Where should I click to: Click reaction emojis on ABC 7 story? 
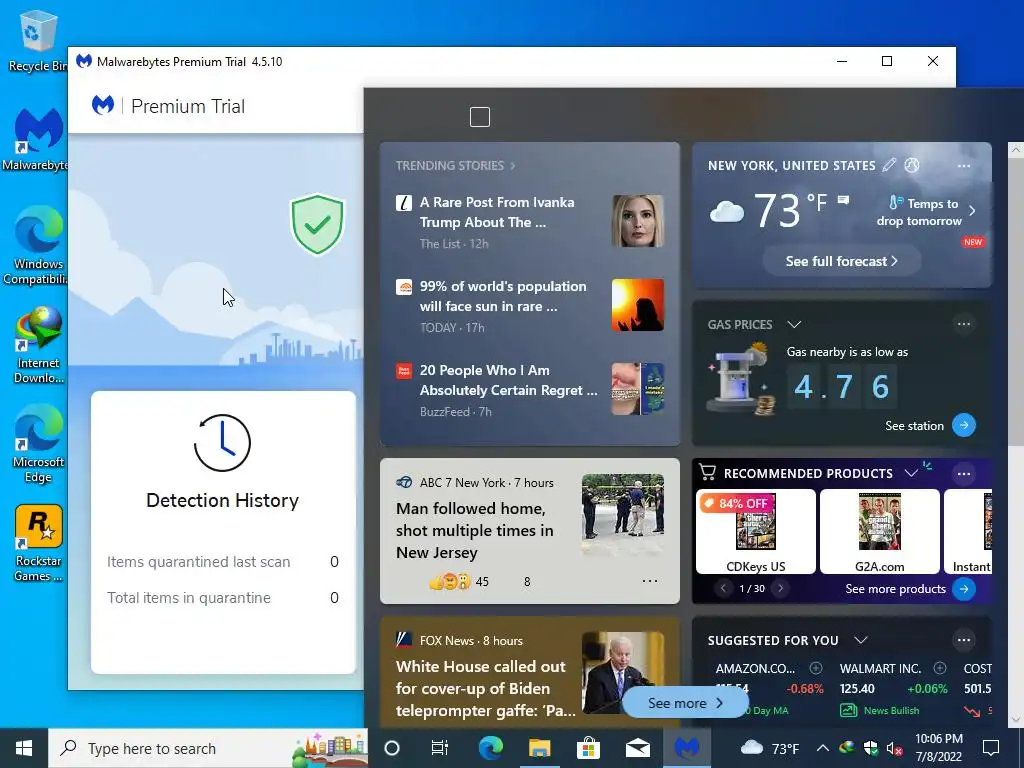tap(449, 581)
